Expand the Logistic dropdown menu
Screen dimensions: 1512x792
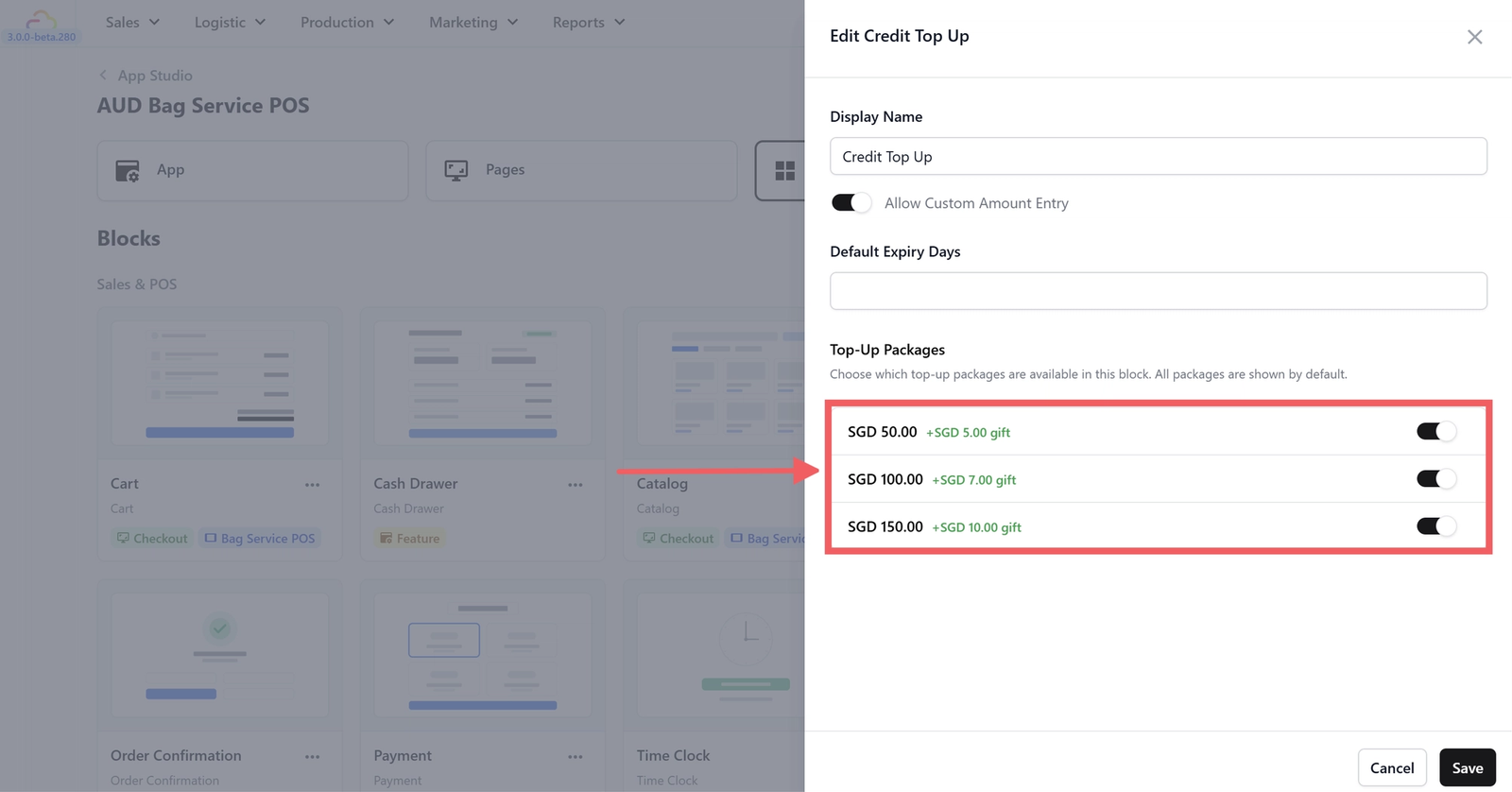click(230, 22)
